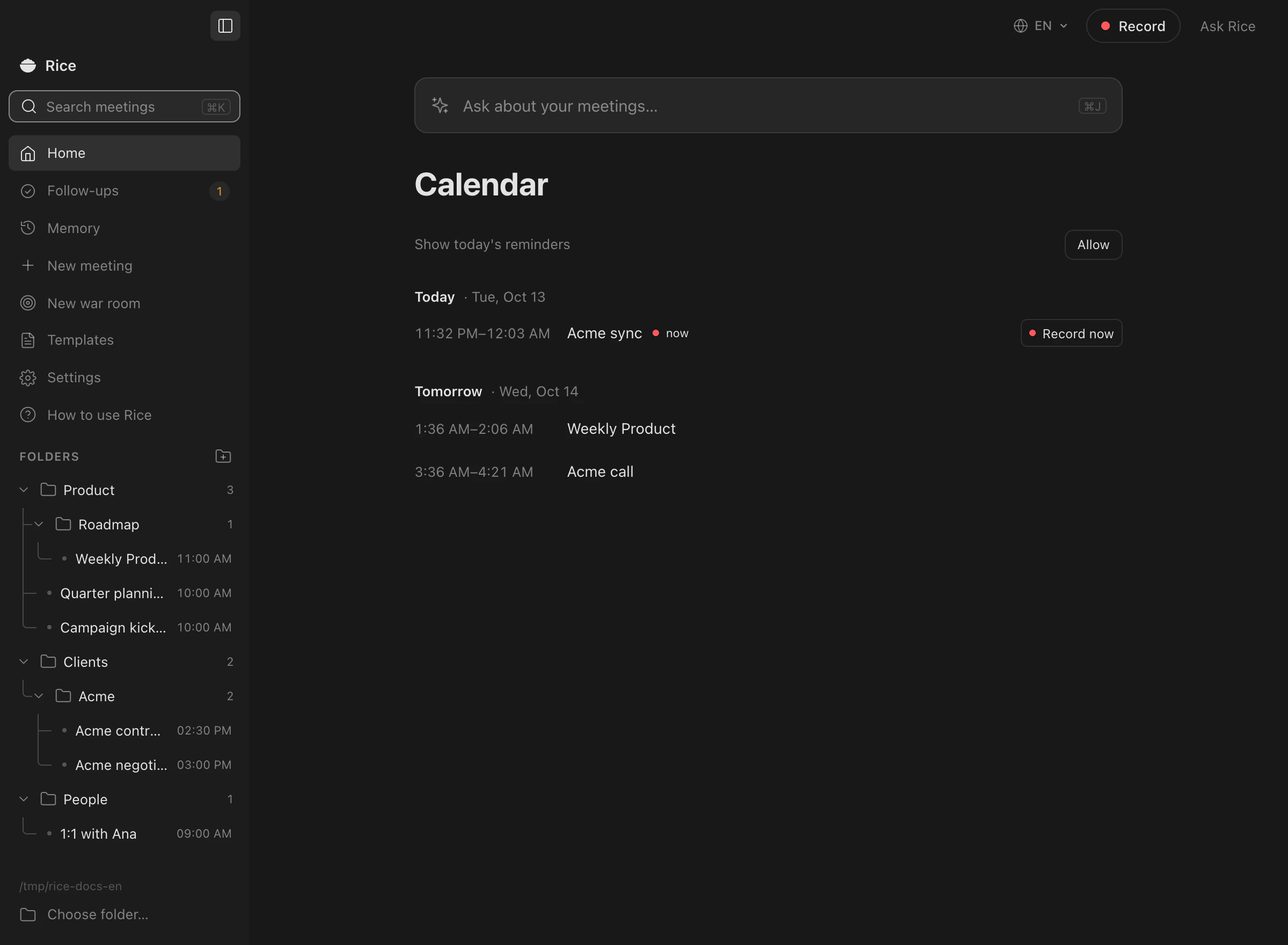Toggle the sidebar panel icon
This screenshot has height=945, width=1288.
click(225, 26)
